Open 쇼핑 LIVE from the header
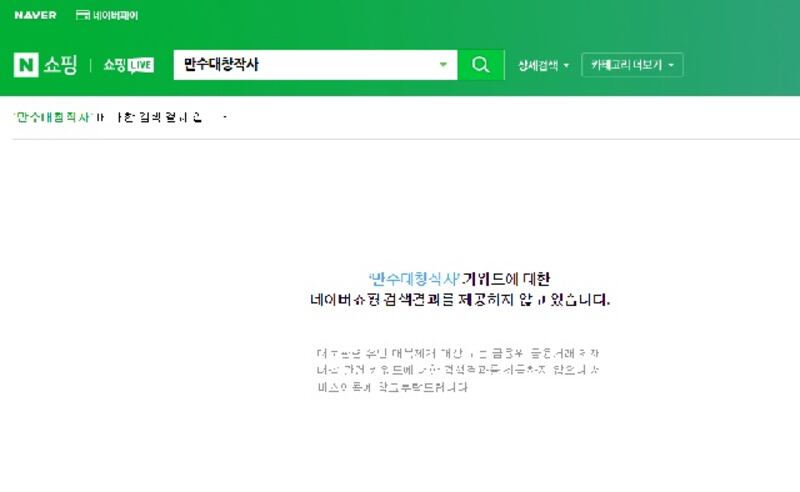 coord(128,65)
